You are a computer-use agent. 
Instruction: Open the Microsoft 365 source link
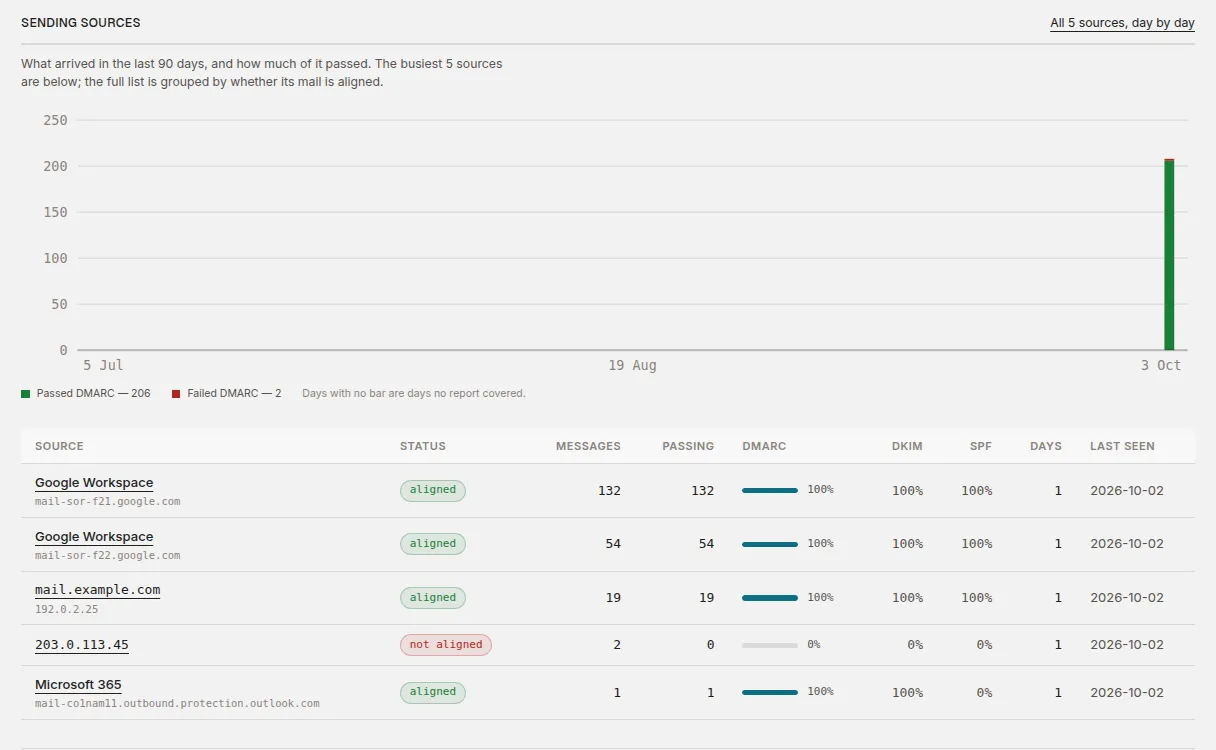[78, 685]
